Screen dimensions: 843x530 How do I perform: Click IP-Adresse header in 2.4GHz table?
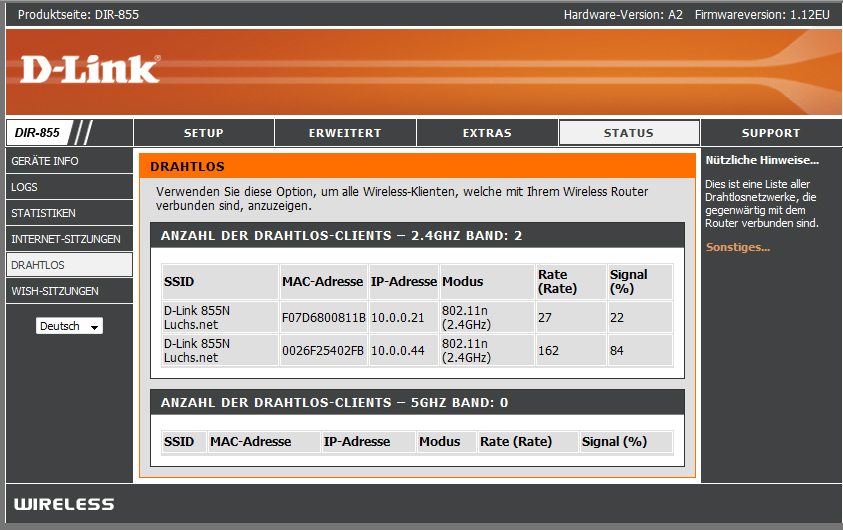pos(404,282)
